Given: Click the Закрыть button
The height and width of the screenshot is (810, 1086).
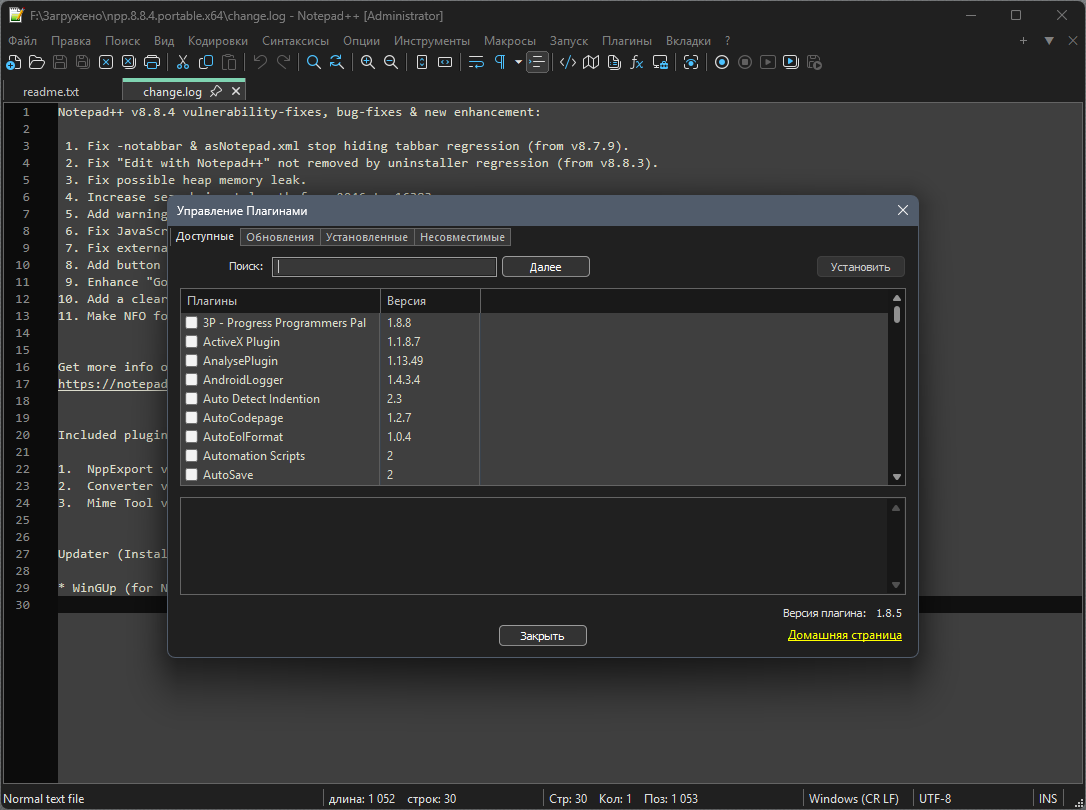Looking at the screenshot, I should (x=542, y=636).
